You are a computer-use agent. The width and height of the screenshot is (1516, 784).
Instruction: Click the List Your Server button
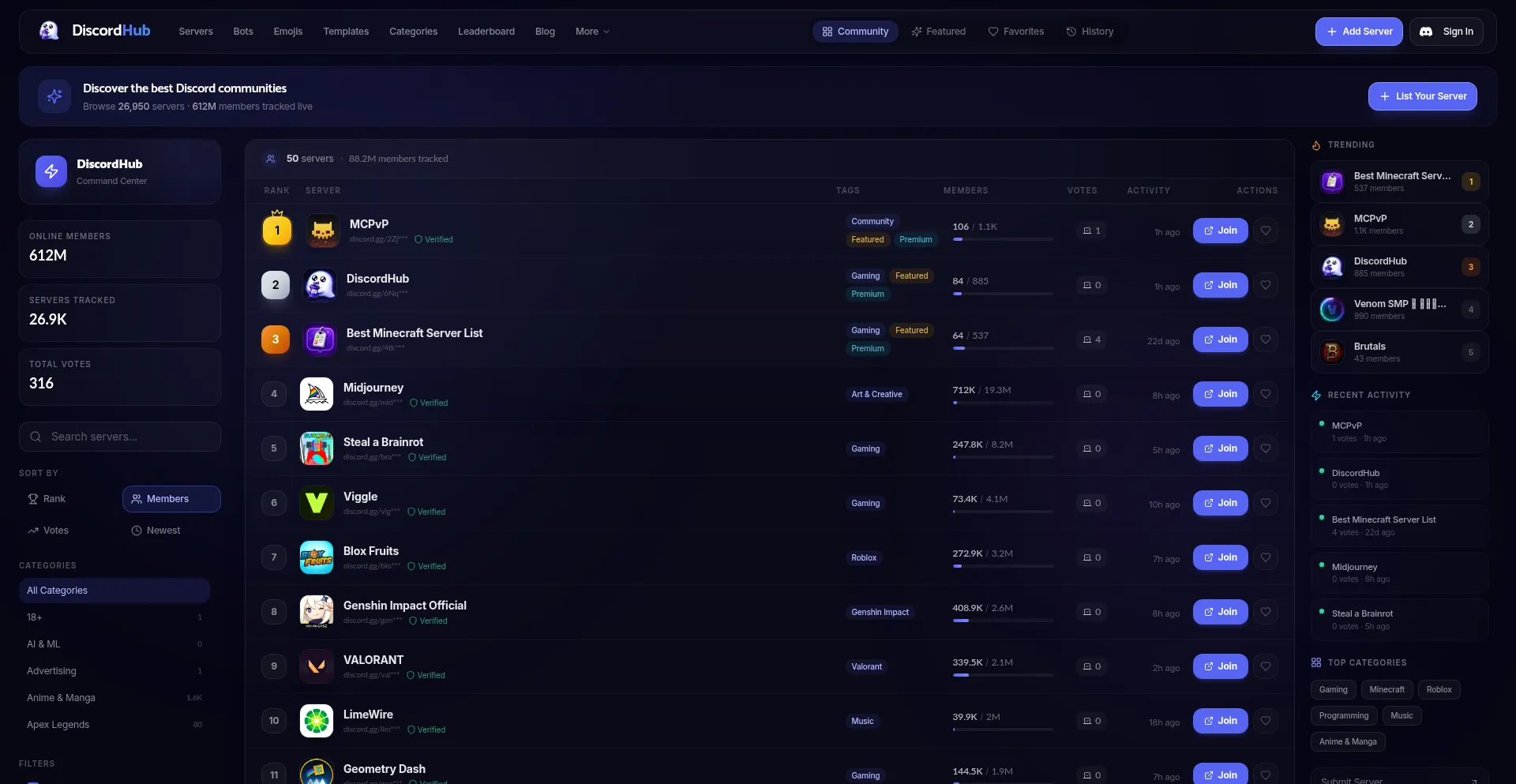click(1422, 96)
